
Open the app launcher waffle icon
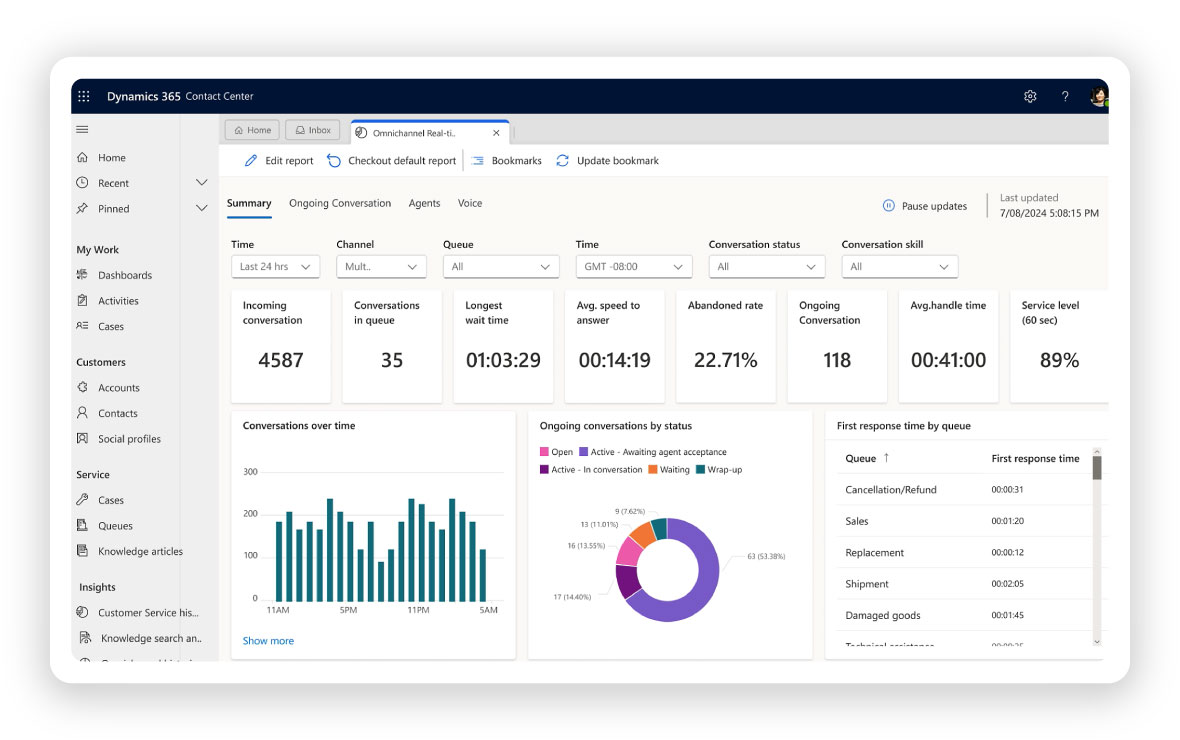point(84,96)
